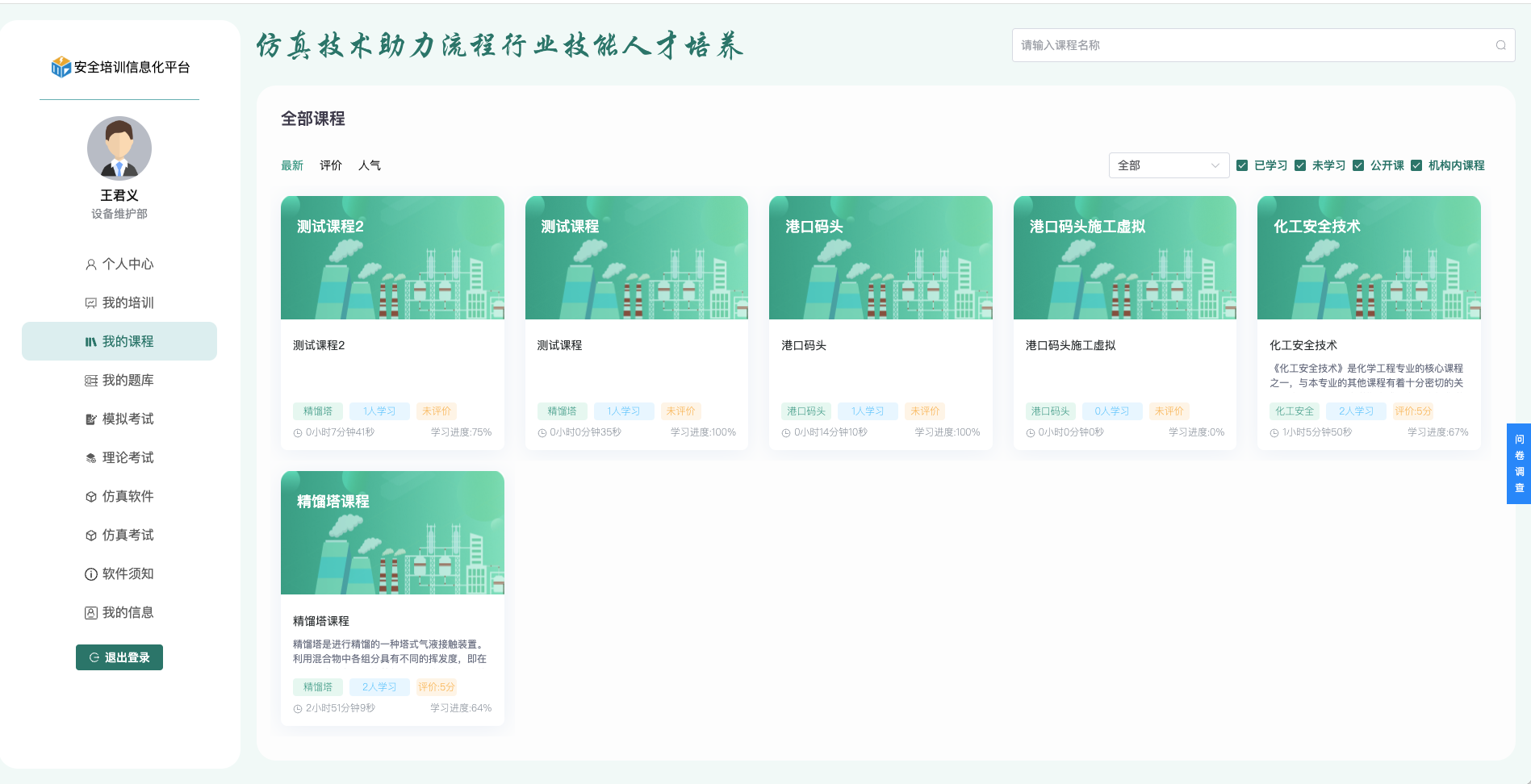The image size is (1531, 784).
Task: Toggle the 未学习 checkbox
Action: [x=1300, y=165]
